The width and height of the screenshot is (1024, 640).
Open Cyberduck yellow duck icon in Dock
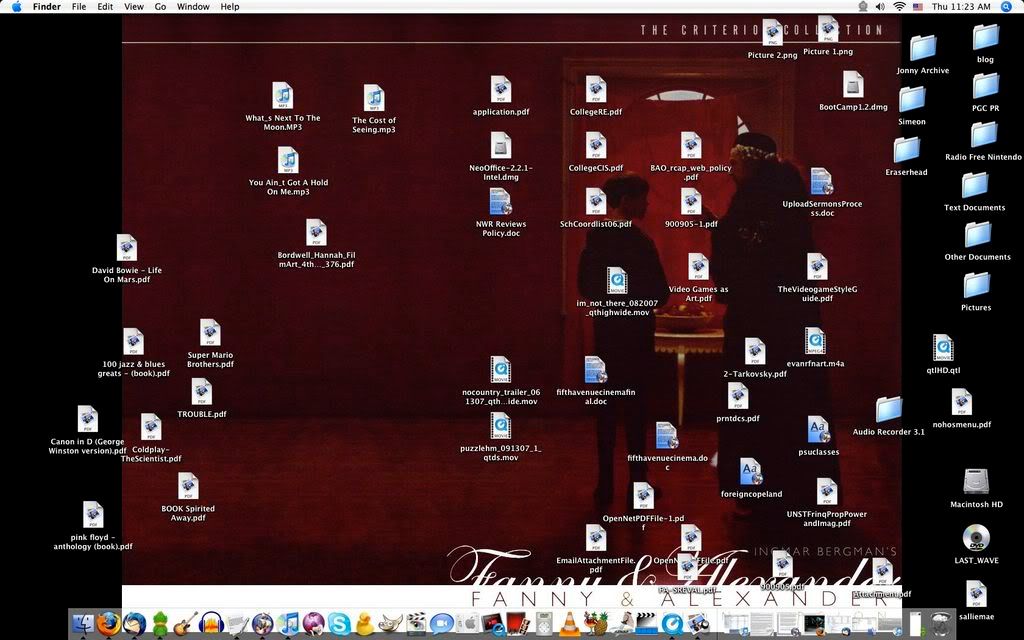[365, 624]
